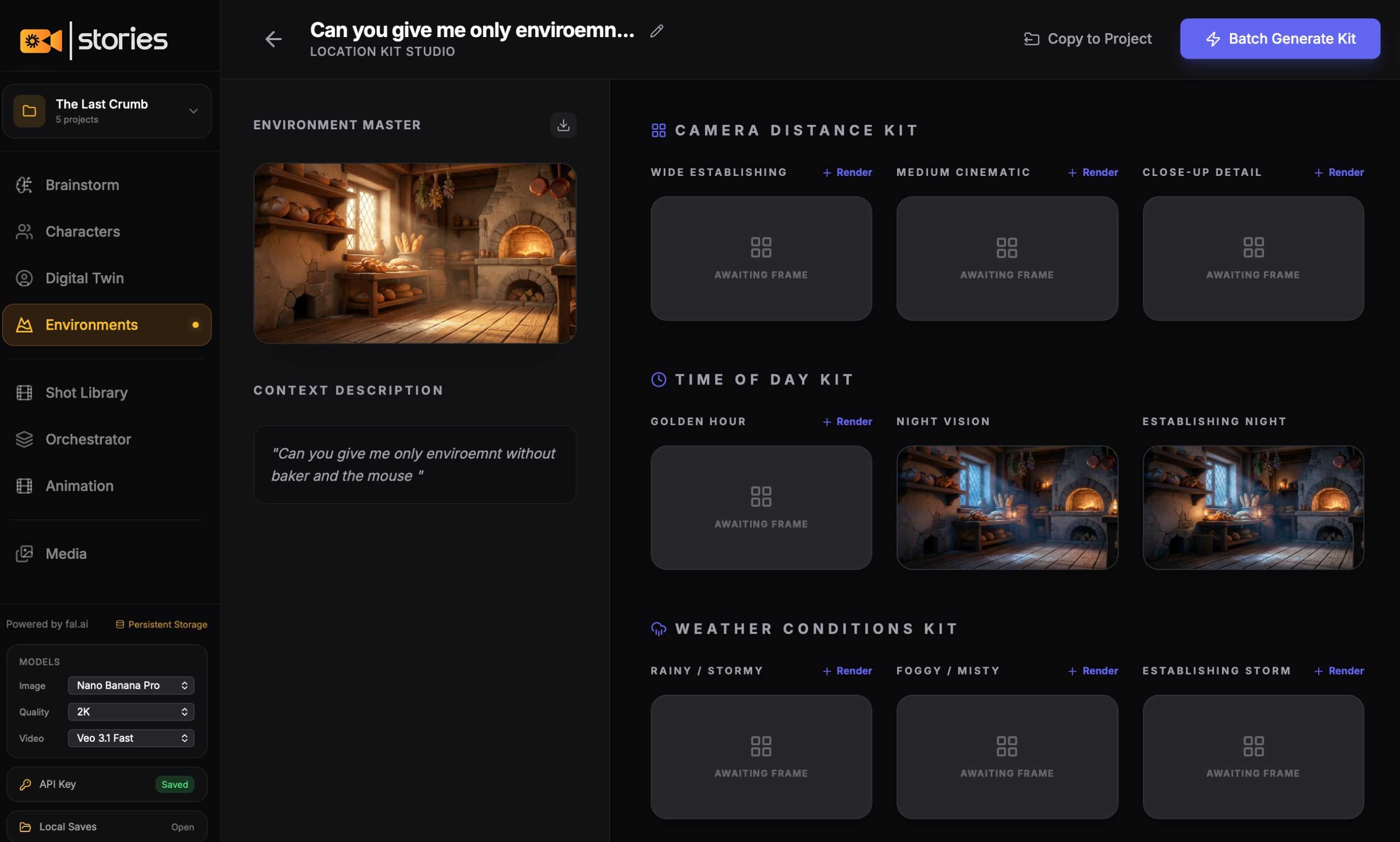The height and width of the screenshot is (842, 1400).
Task: Click the Context Description text box
Action: coord(415,465)
